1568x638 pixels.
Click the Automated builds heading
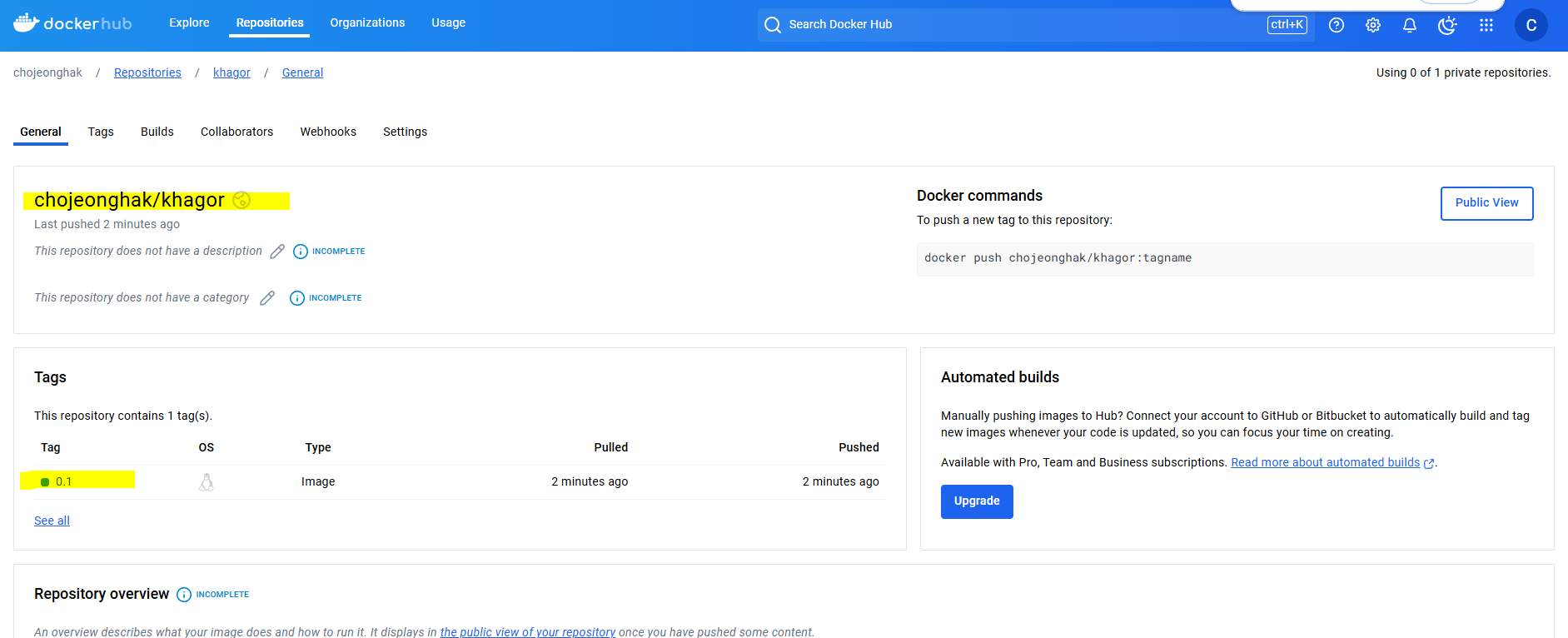[x=1000, y=377]
